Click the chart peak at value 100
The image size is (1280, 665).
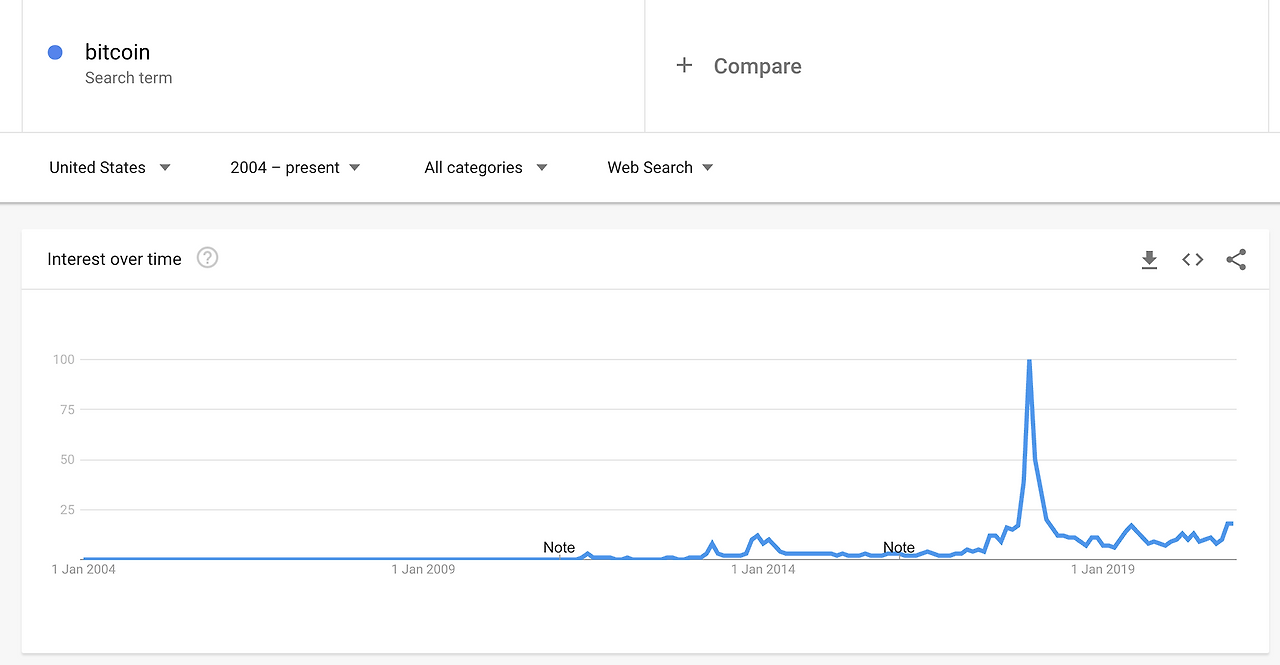[1029, 360]
